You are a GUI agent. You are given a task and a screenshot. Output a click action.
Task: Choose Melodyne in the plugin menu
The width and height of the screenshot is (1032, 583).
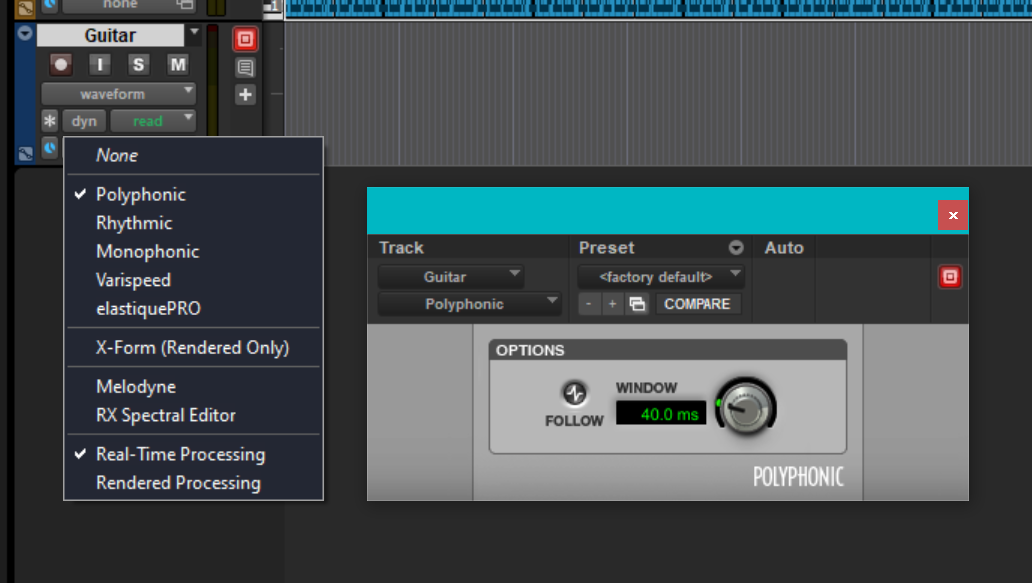point(135,386)
